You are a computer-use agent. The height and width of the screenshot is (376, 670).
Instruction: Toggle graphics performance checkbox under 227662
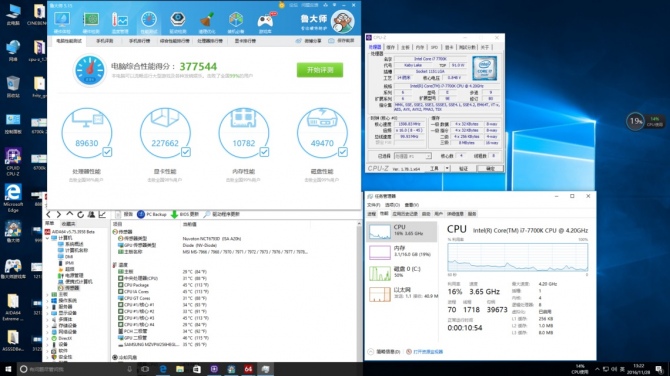tap(186, 152)
